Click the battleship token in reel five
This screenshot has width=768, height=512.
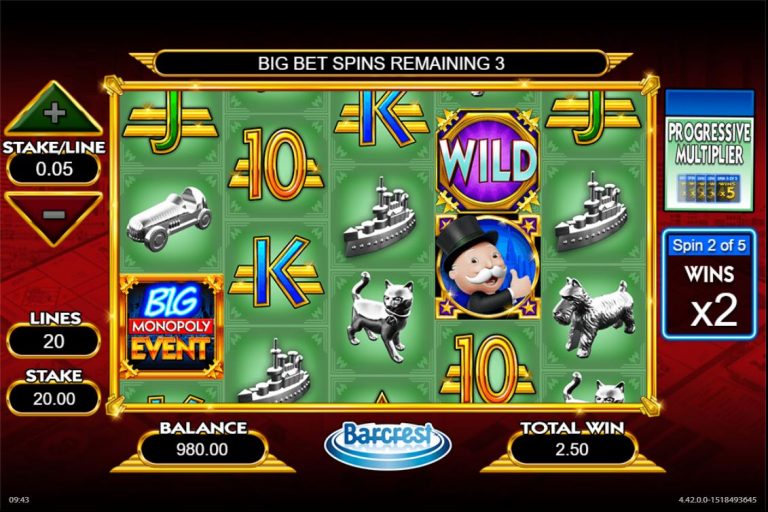pos(591,215)
